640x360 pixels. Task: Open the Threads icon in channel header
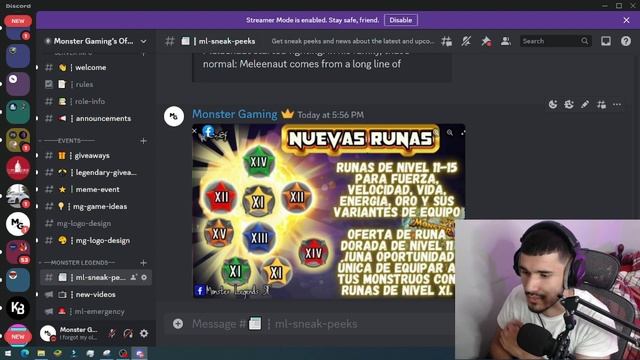click(447, 41)
